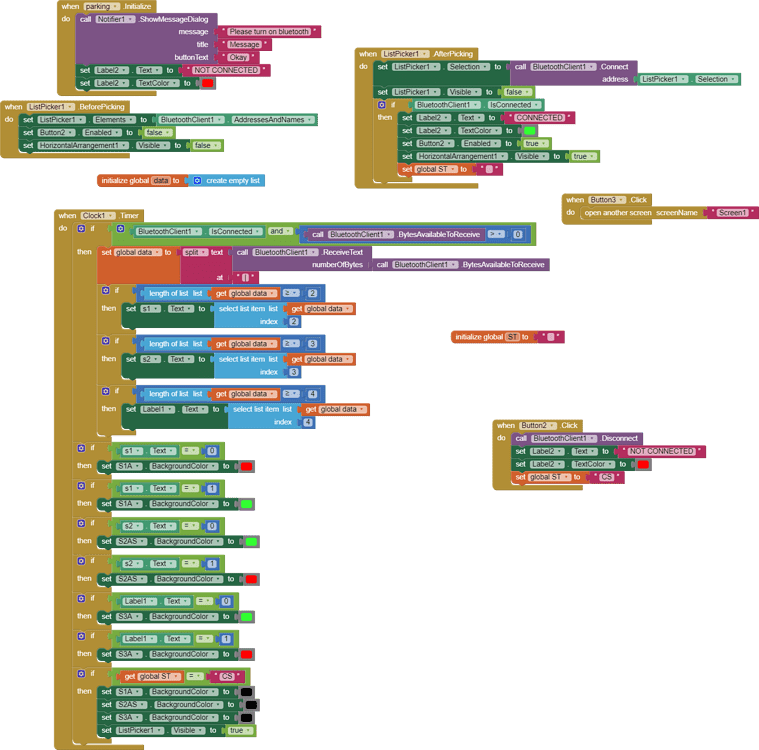
Task: Click mutator gear on create empty list block
Action: [x=197, y=181]
